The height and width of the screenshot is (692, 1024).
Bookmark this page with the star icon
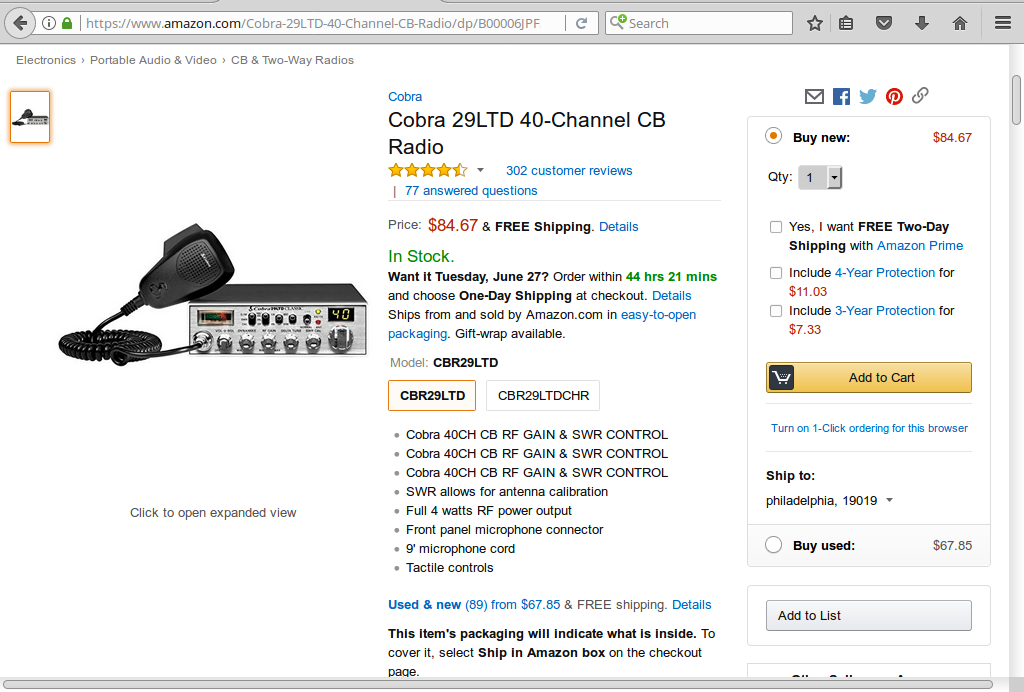(815, 23)
